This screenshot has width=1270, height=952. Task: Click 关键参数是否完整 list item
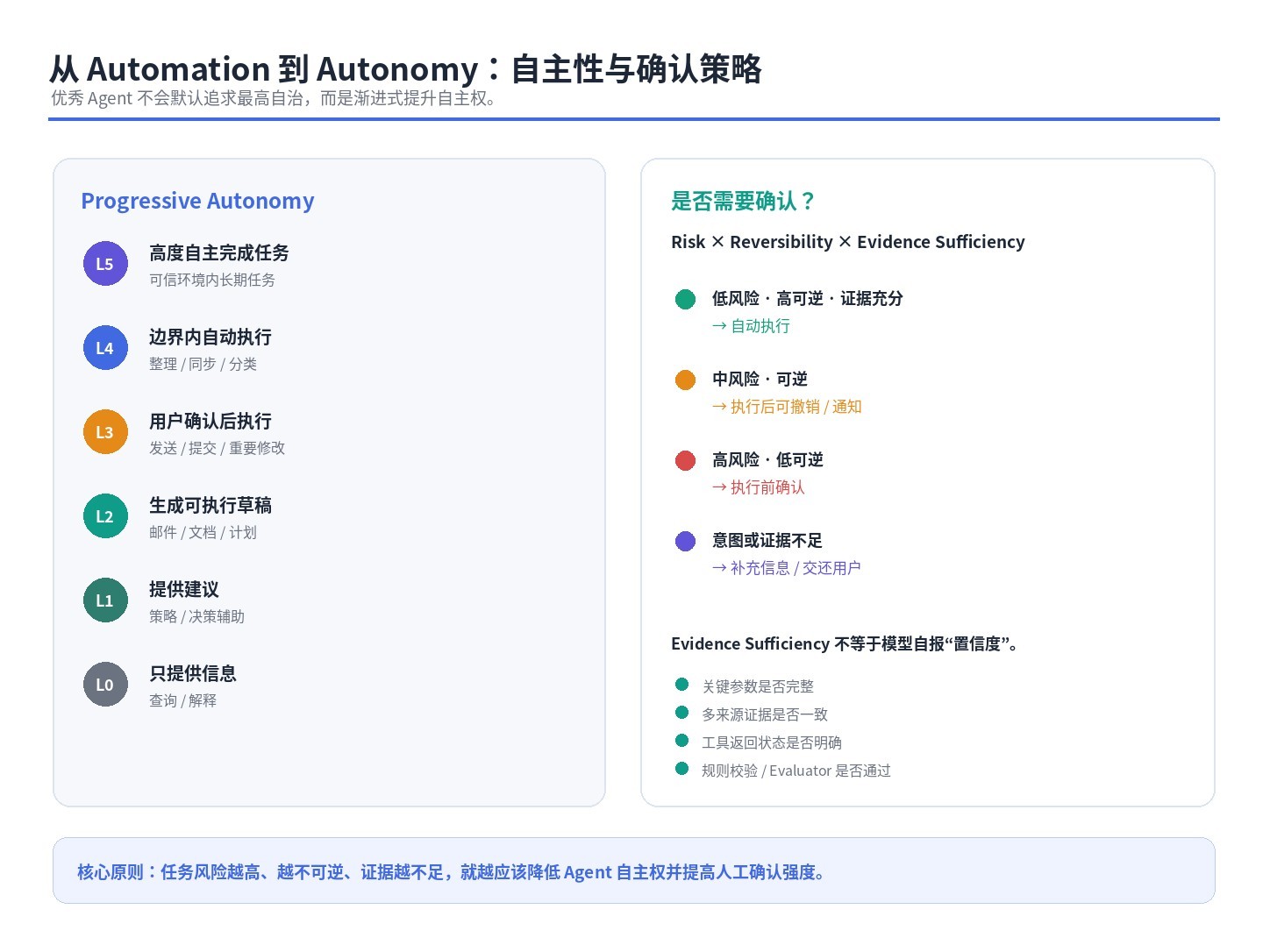click(x=758, y=686)
